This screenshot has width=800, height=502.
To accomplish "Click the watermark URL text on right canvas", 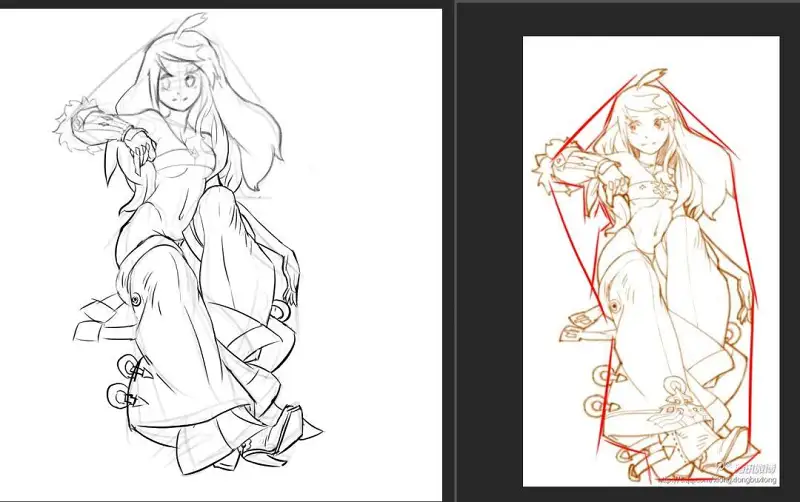I will tap(717, 480).
